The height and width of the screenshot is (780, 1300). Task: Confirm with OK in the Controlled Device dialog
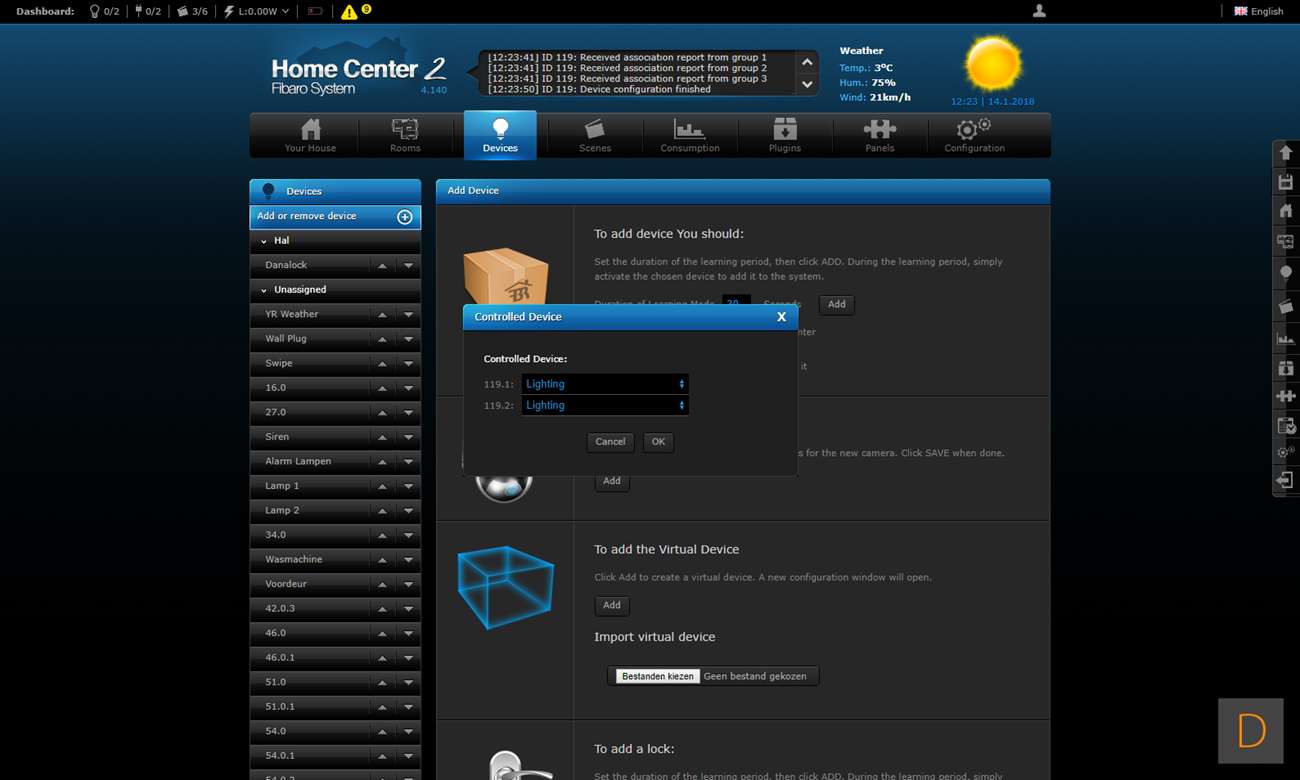click(x=658, y=442)
